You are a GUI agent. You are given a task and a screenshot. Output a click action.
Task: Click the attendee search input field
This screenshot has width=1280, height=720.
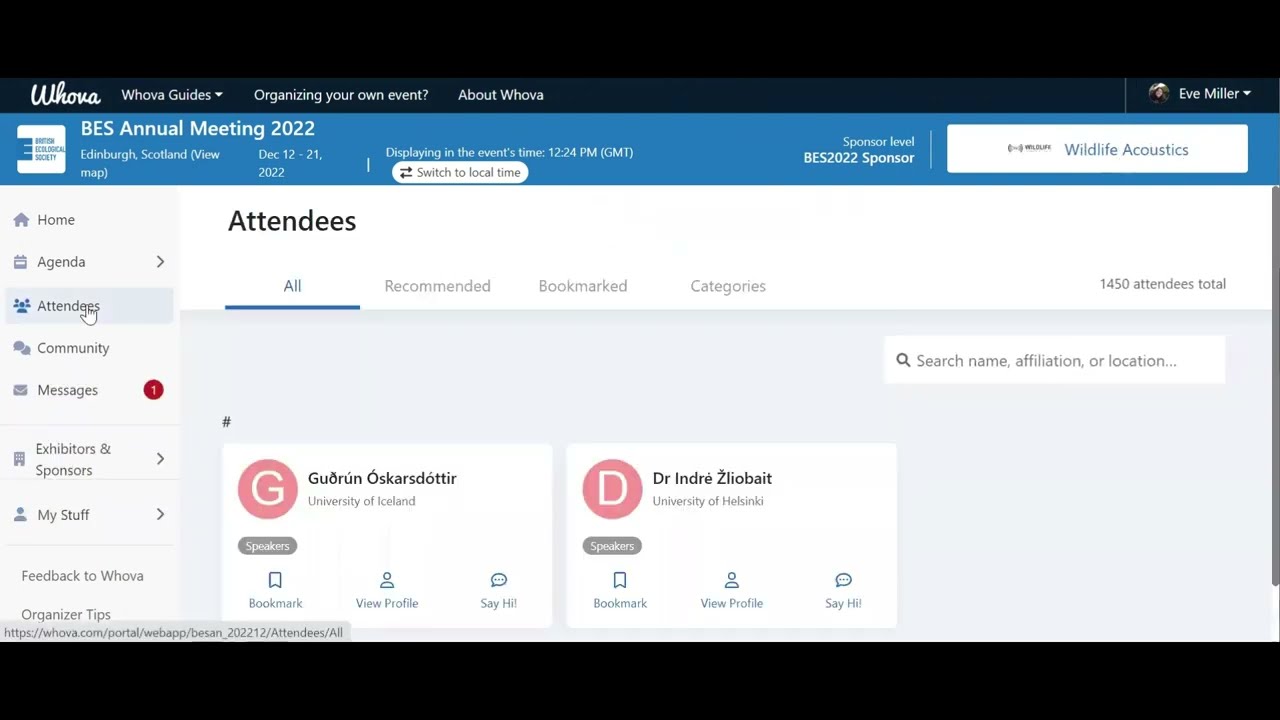coord(1055,360)
